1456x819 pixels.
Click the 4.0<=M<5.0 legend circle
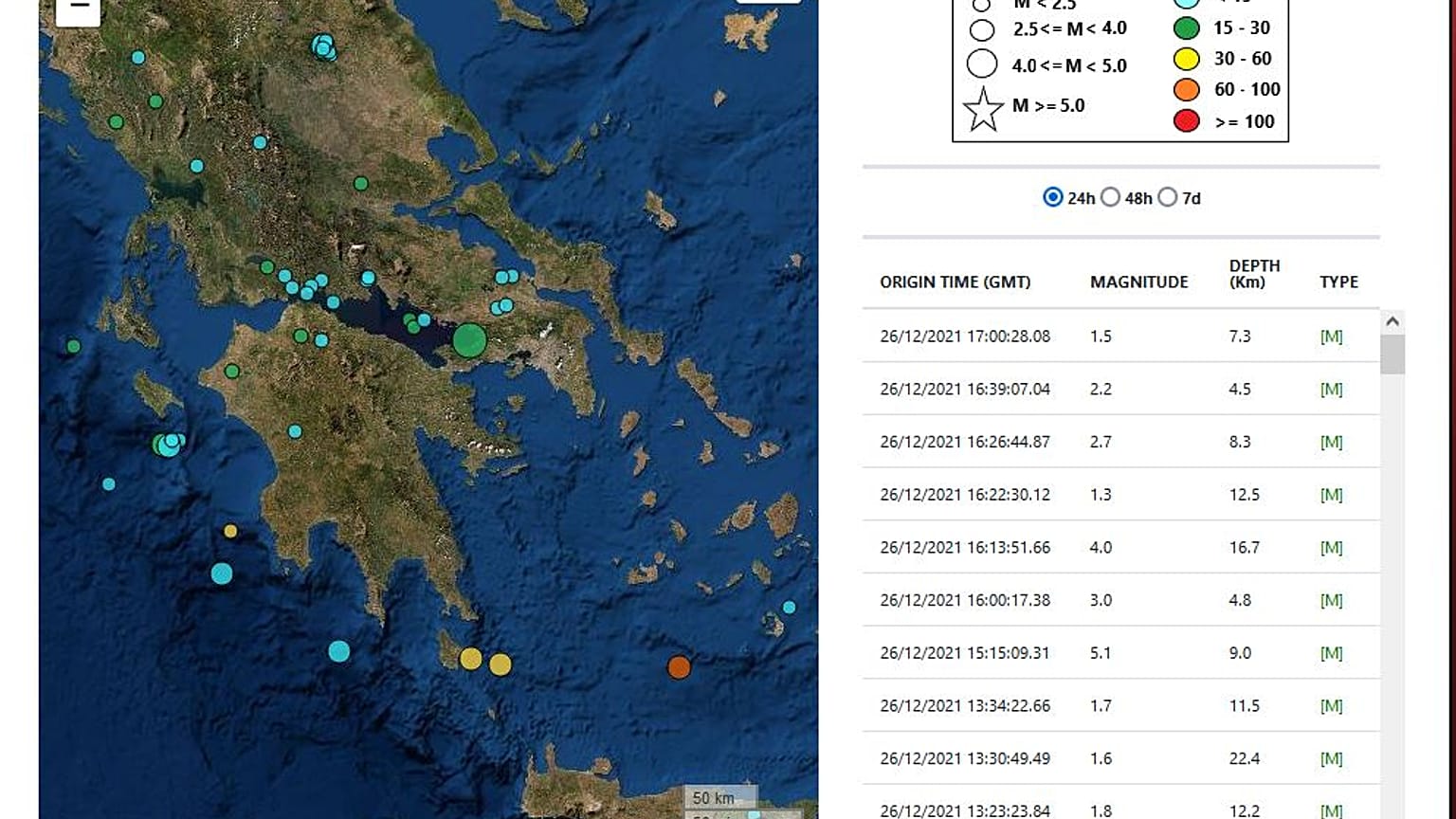[982, 64]
